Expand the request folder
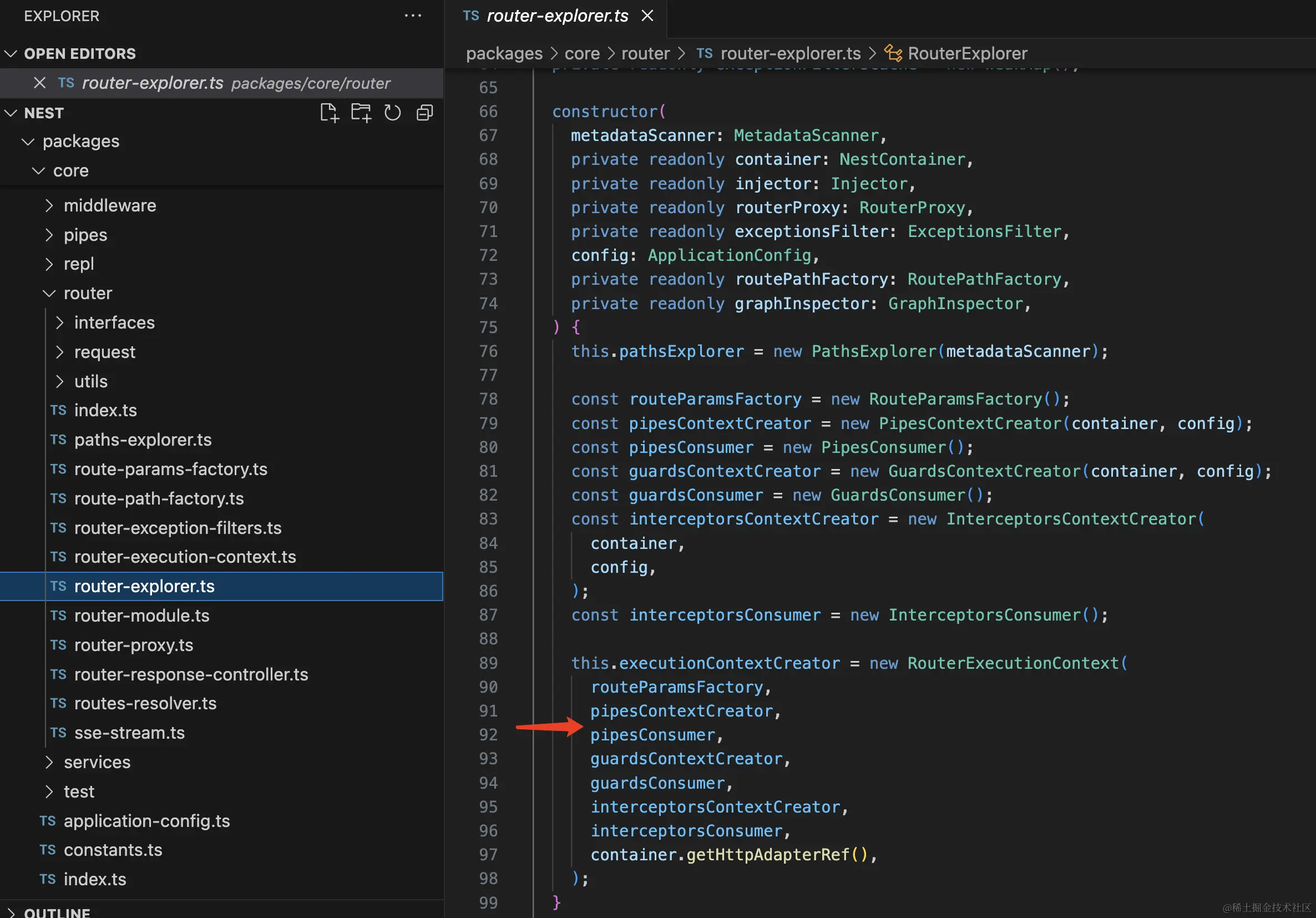Screen dimensions: 1316x918 coord(59,352)
